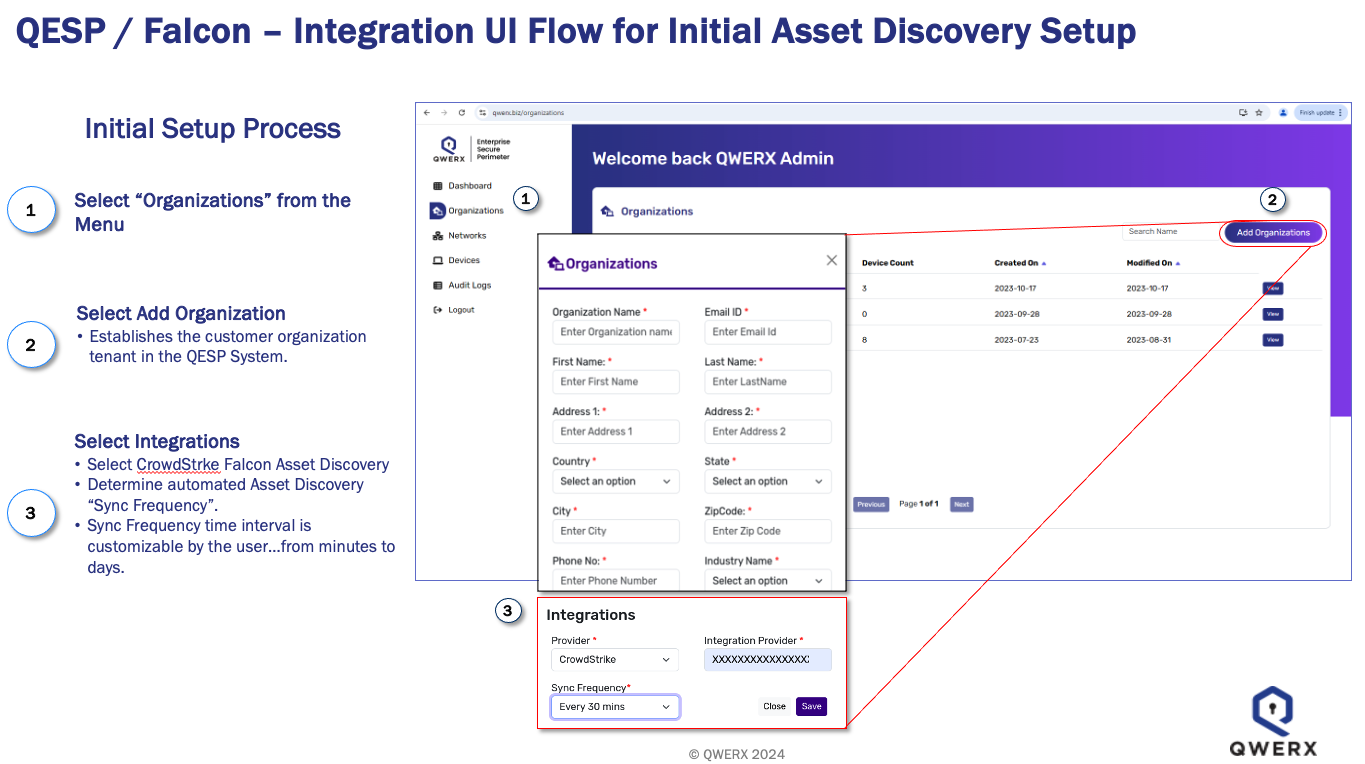The image size is (1365, 764).
Task: Click the Enter First Name field
Action: point(616,382)
